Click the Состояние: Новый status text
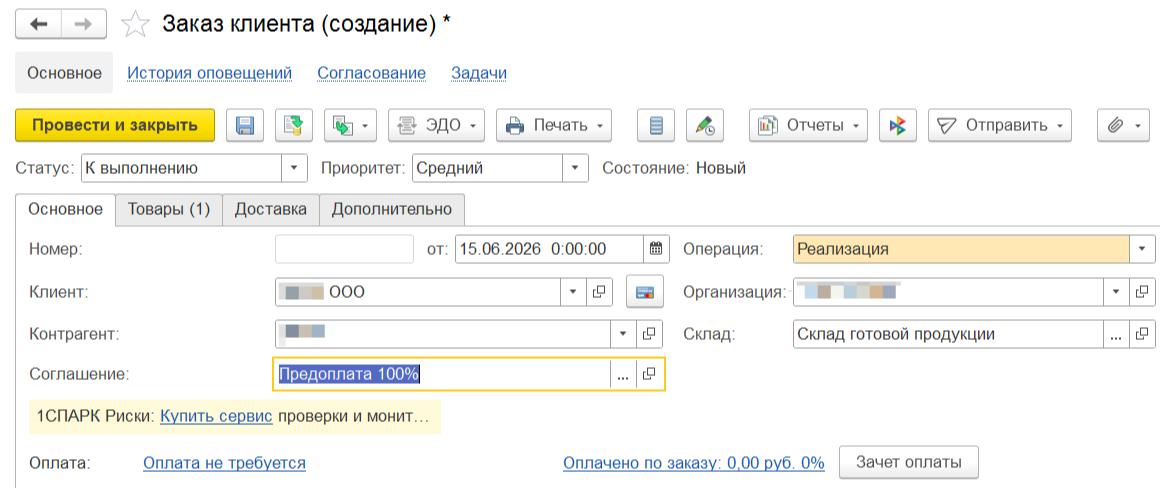The image size is (1160, 488). [674, 168]
